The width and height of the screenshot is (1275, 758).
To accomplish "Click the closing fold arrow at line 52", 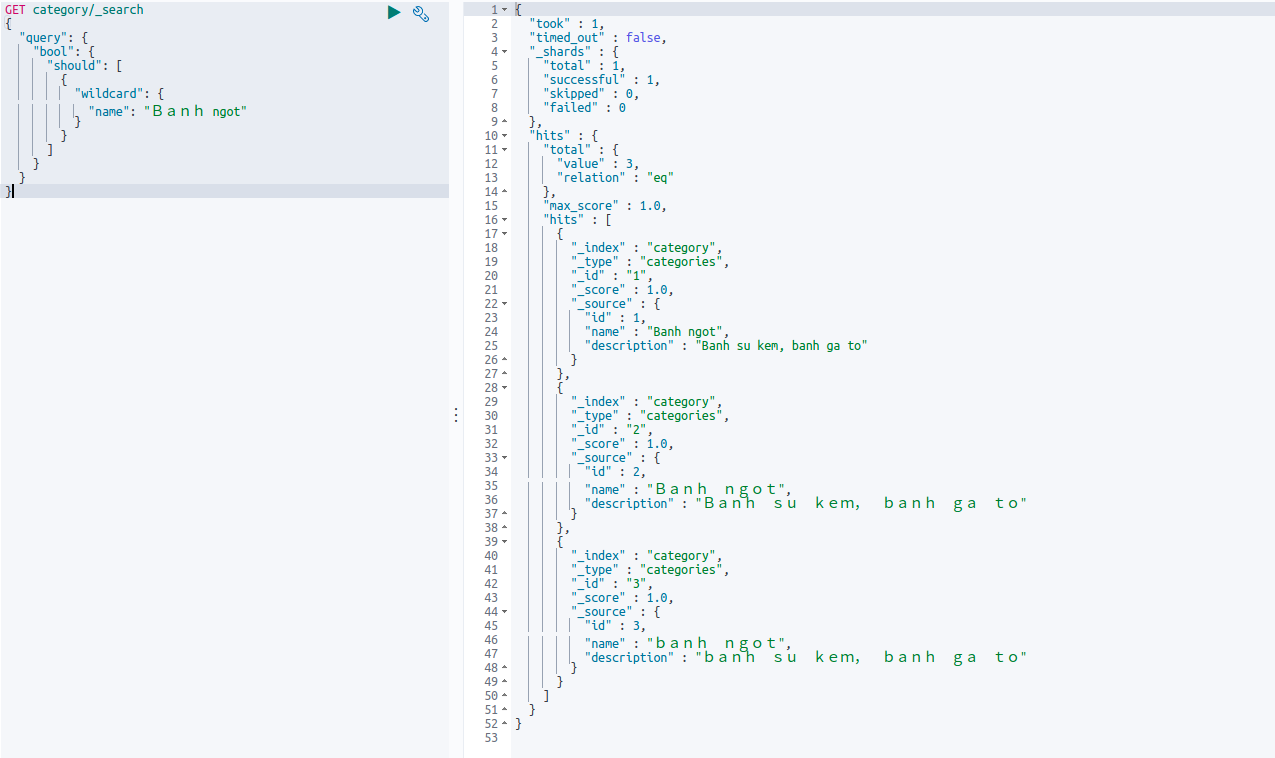I will coord(505,724).
